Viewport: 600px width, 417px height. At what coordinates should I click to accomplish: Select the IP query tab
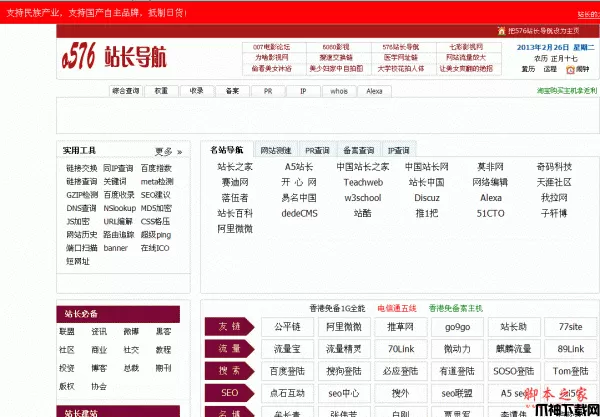coord(303,91)
